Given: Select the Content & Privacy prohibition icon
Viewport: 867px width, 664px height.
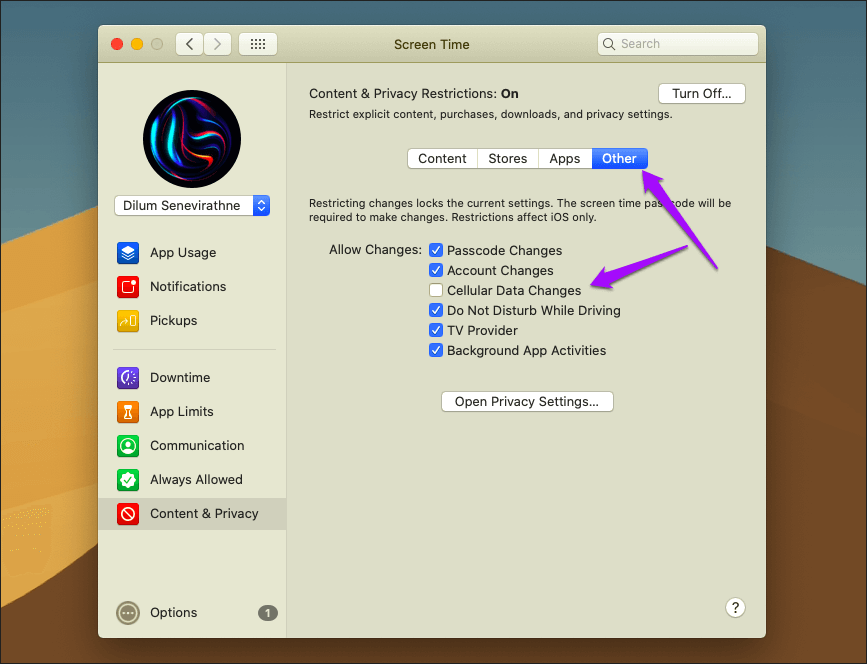Looking at the screenshot, I should tap(128, 514).
